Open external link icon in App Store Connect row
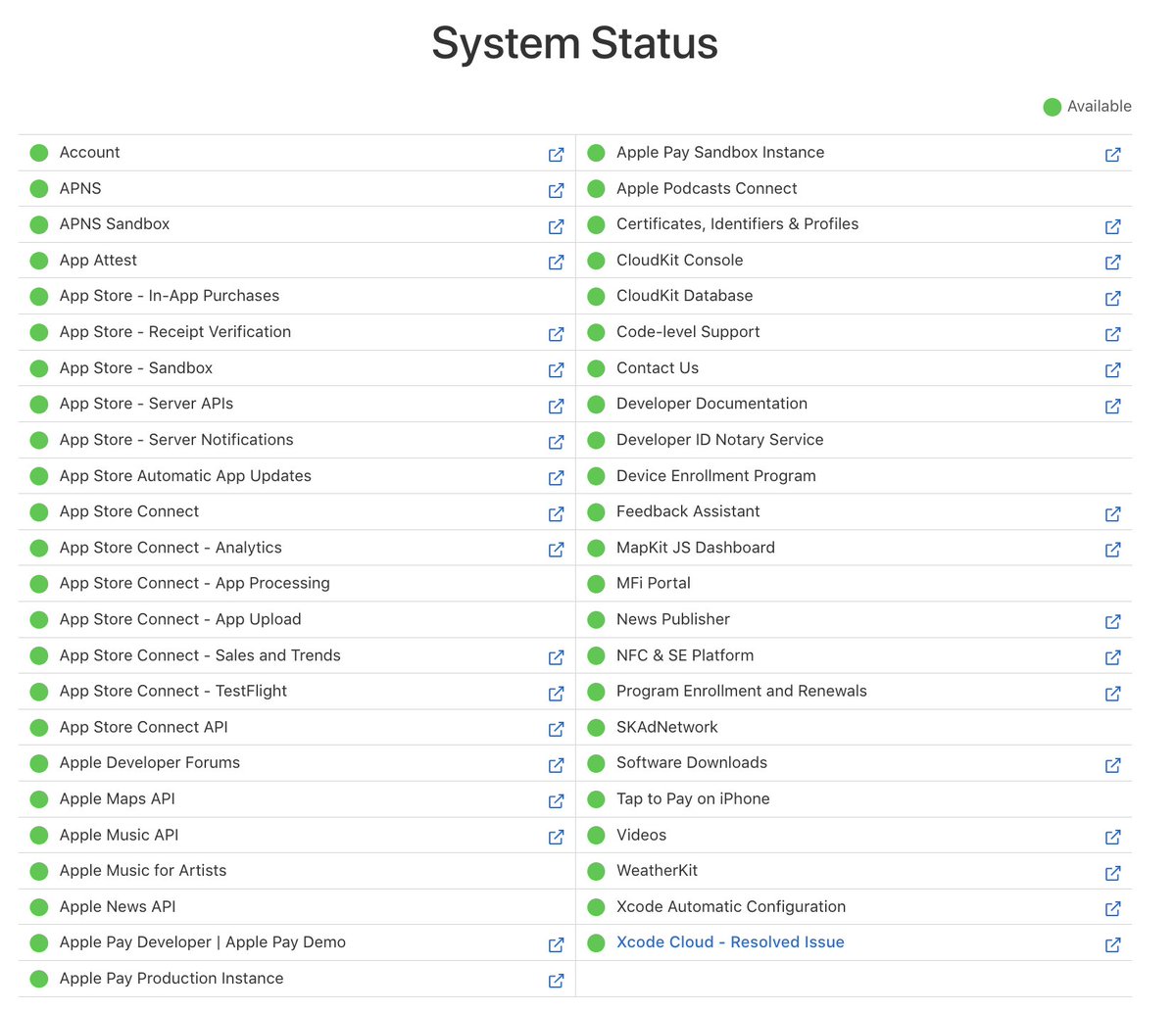 (556, 513)
